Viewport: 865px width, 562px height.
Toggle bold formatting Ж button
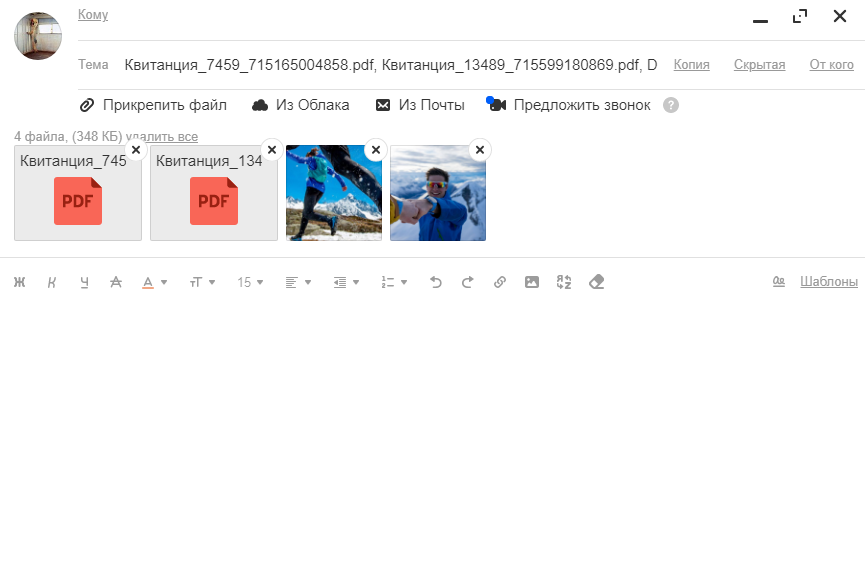(19, 282)
